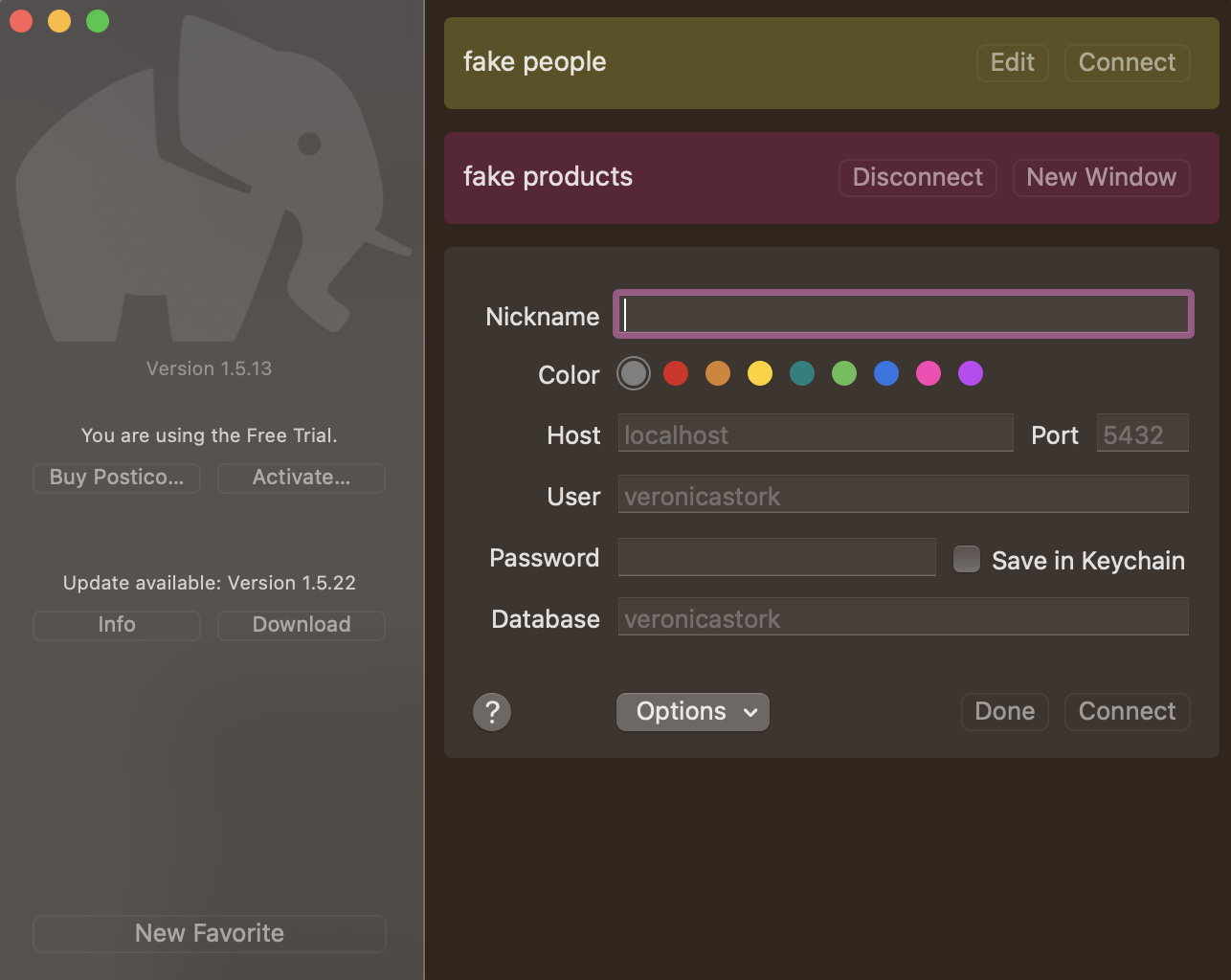Viewport: 1231px width, 980px height.
Task: Click the User field
Action: [904, 494]
